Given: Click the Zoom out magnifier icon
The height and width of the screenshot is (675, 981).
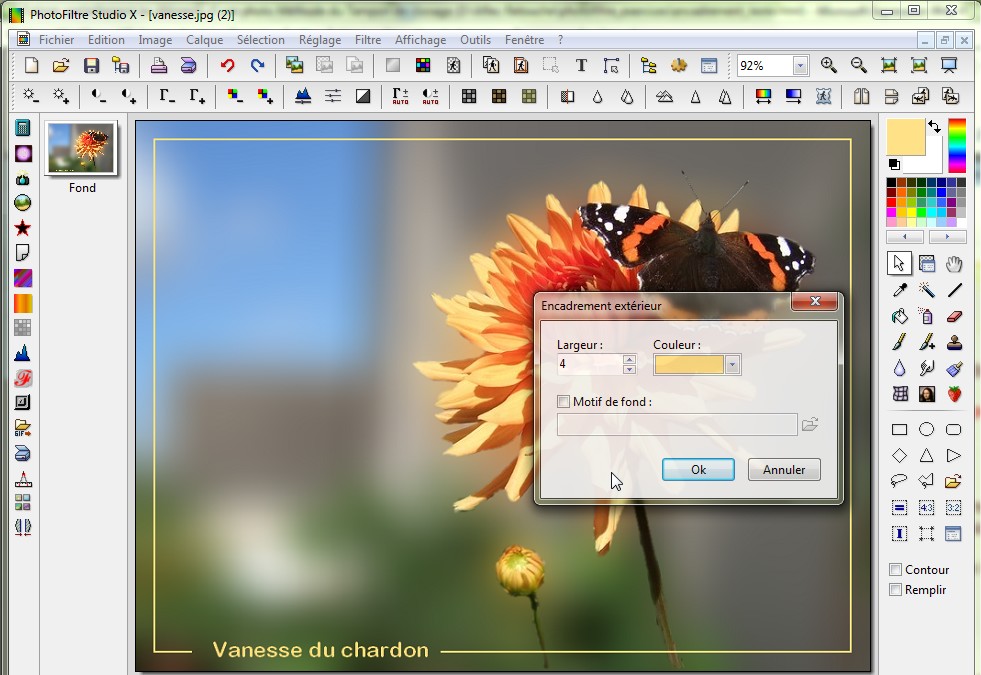Looking at the screenshot, I should pos(858,66).
